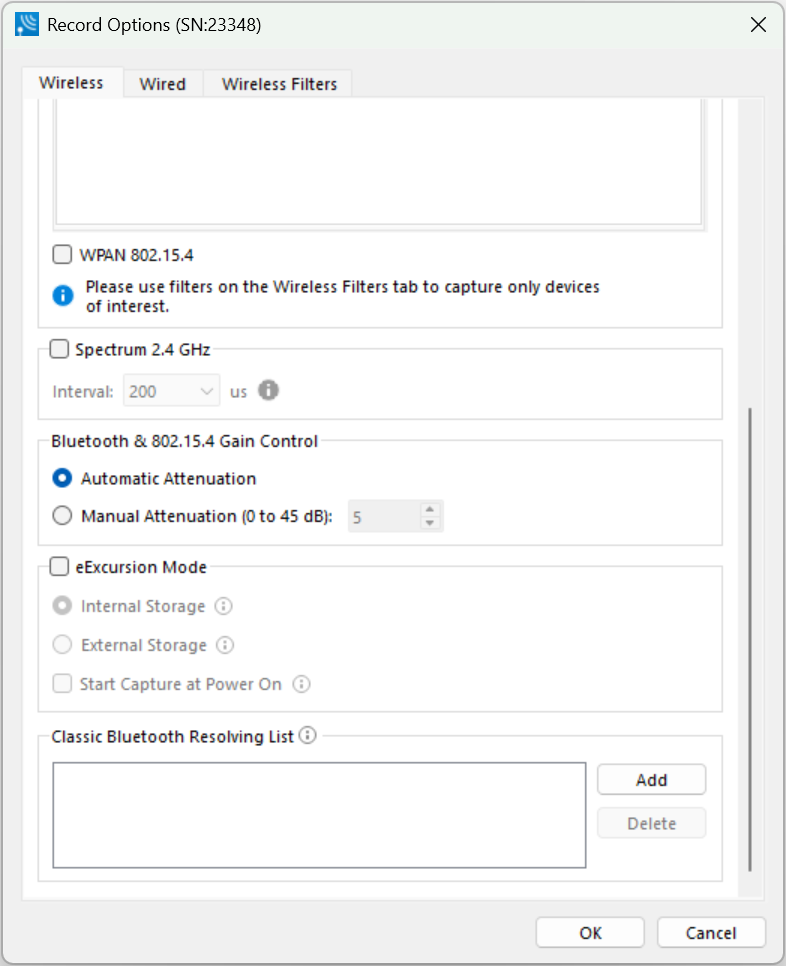Select the Automatic Attenuation radio button
This screenshot has width=786, height=966.
pos(62,478)
